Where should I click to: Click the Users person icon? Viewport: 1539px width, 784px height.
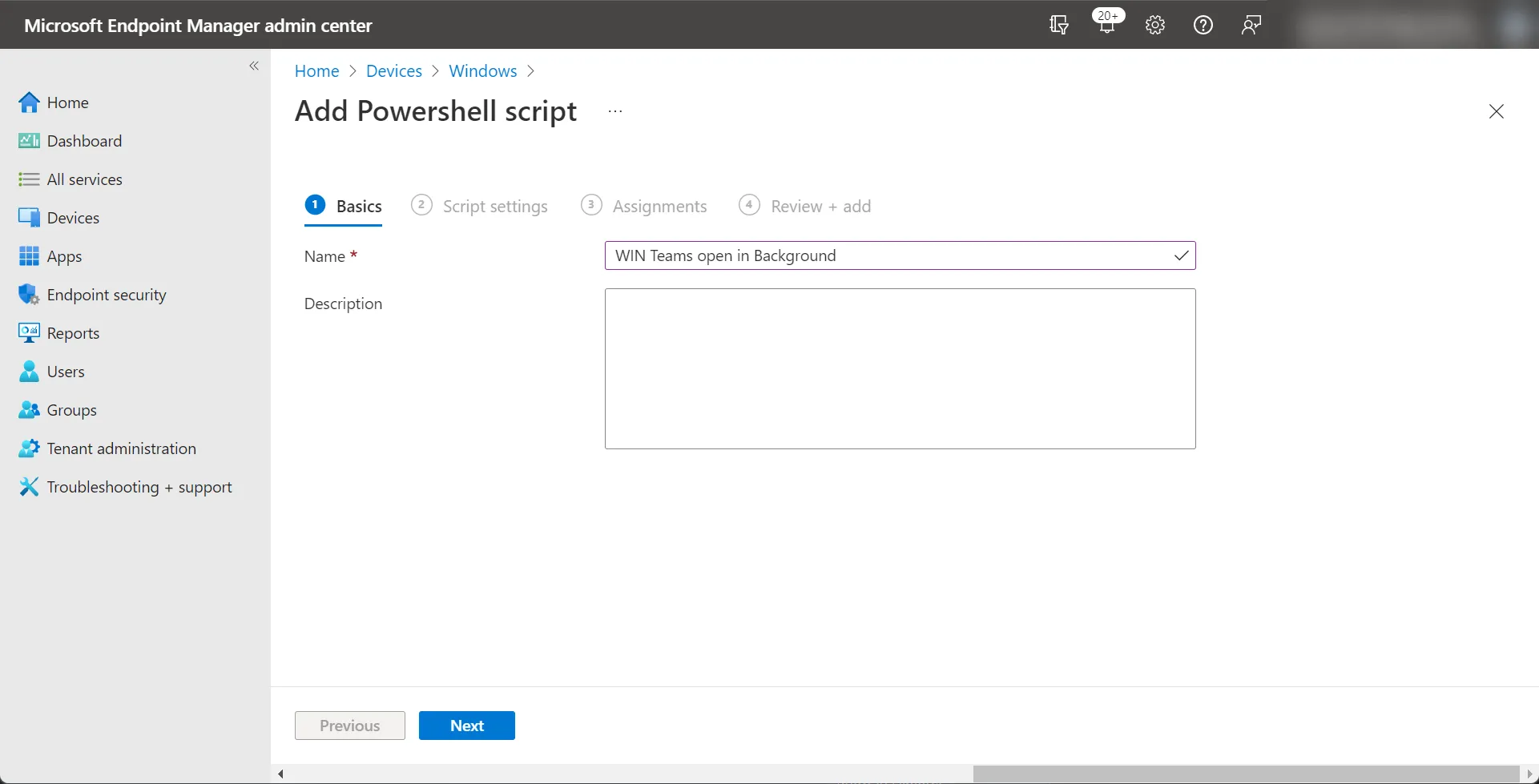click(29, 372)
